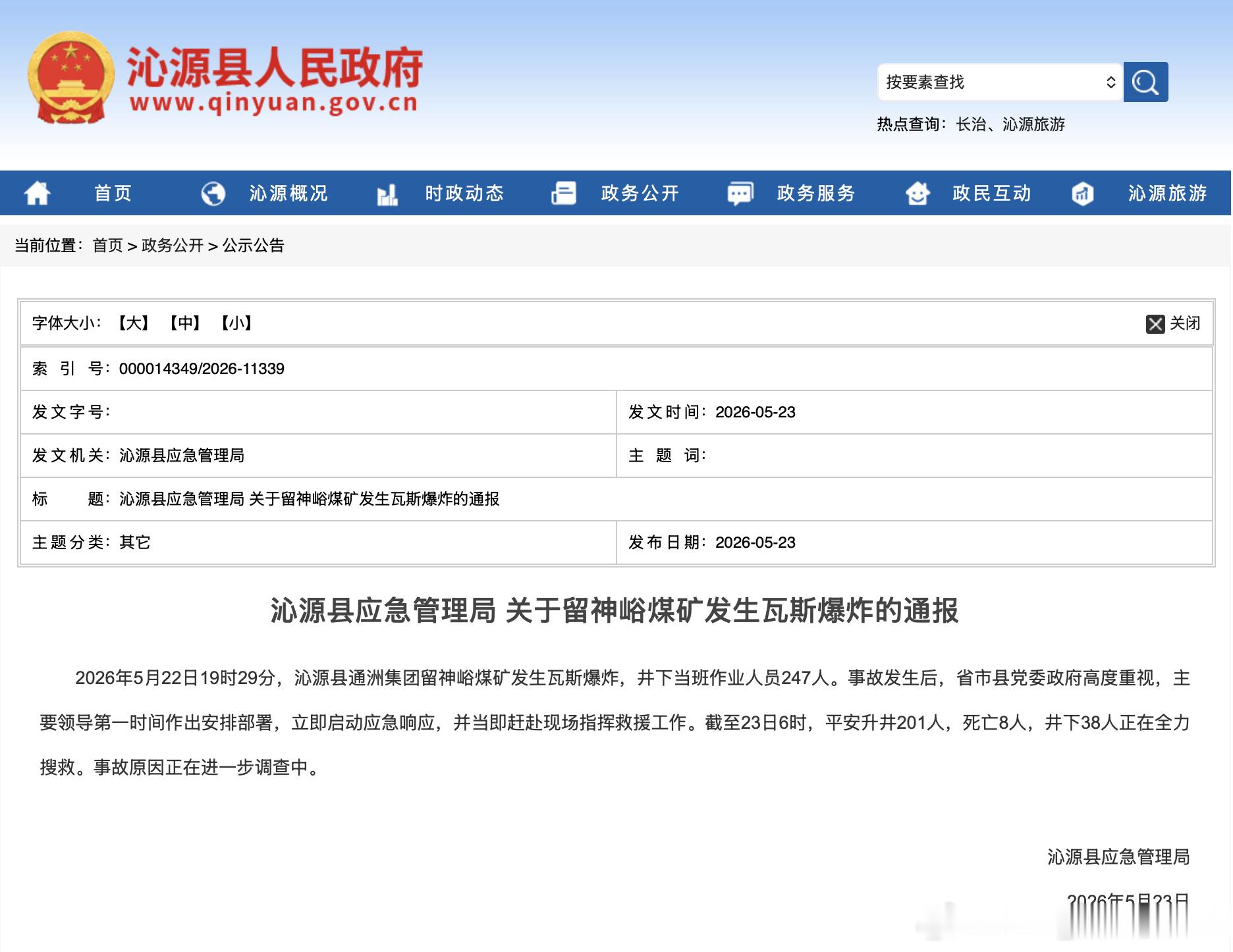Click the X icon next to 关闭
Image resolution: width=1233 pixels, height=952 pixels.
[x=1155, y=324]
